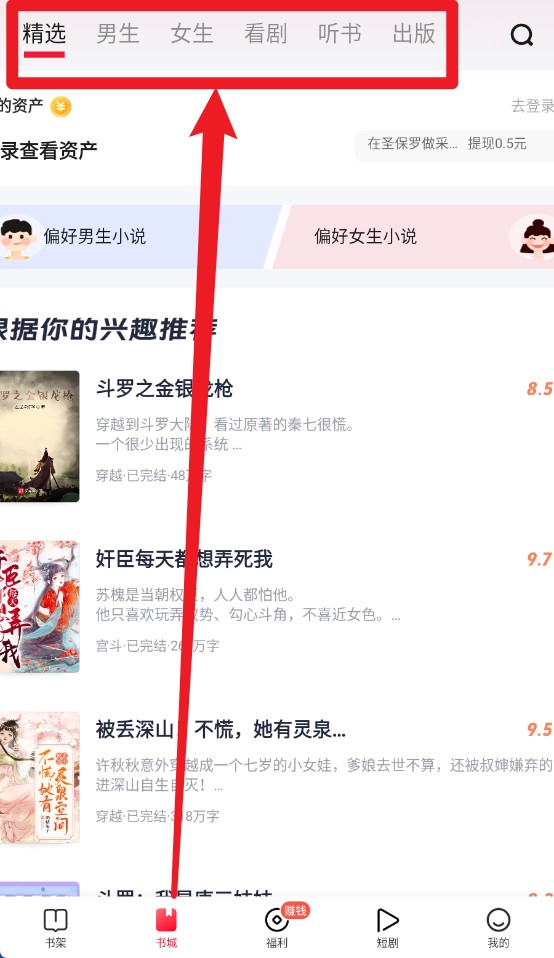Open the 短剧 play icon
Image resolution: width=554 pixels, height=958 pixels.
click(387, 920)
